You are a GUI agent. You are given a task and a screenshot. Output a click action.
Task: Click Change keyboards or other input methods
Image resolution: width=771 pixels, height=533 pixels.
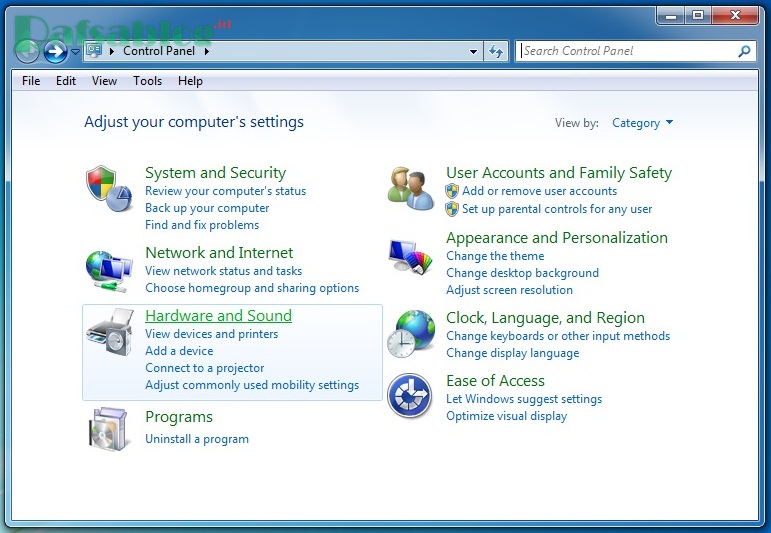coord(558,336)
